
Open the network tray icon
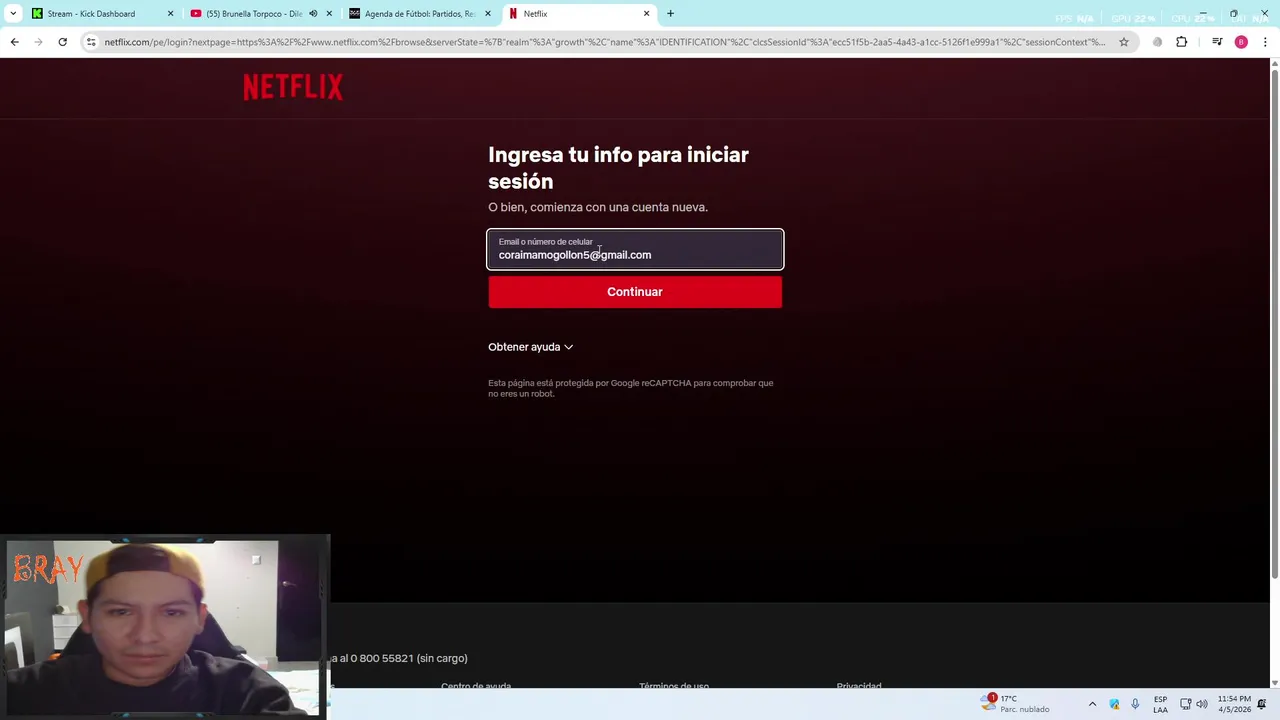point(1186,704)
